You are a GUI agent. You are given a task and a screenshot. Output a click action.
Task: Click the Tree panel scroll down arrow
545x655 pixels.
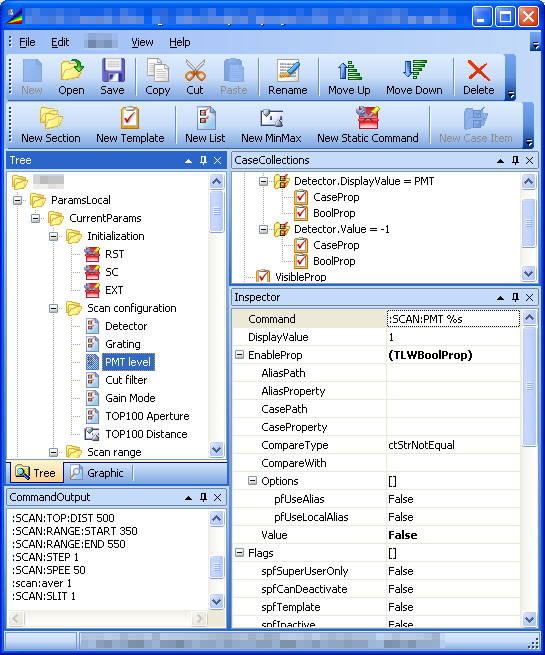[x=216, y=449]
